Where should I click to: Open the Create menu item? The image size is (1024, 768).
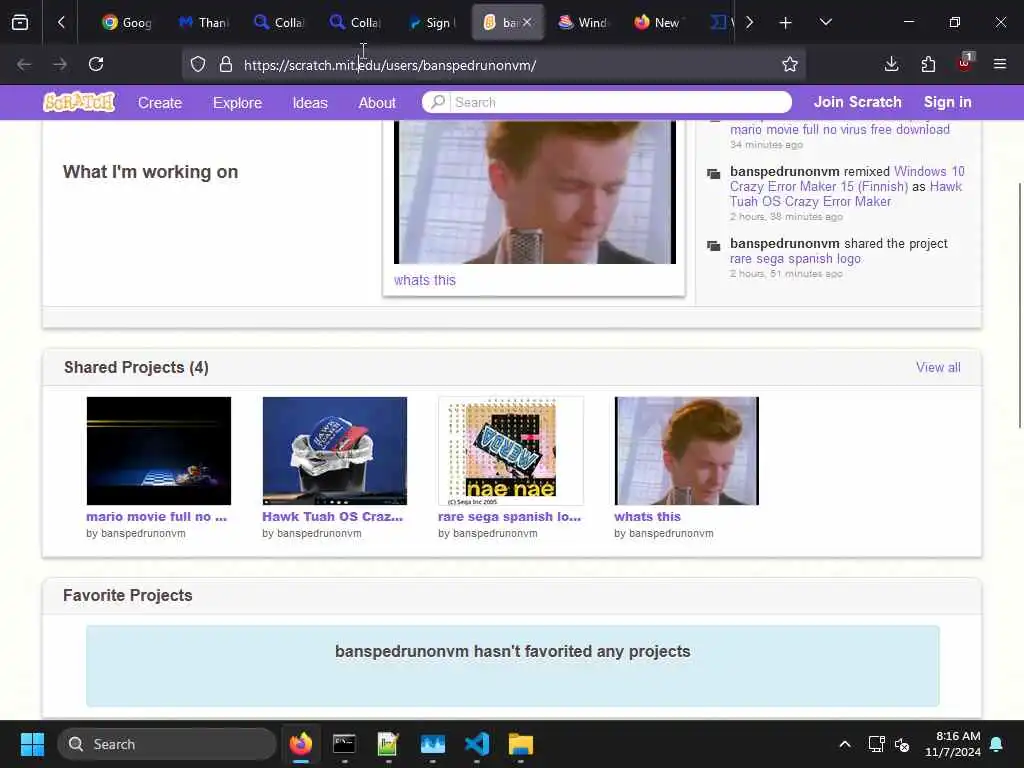point(160,103)
